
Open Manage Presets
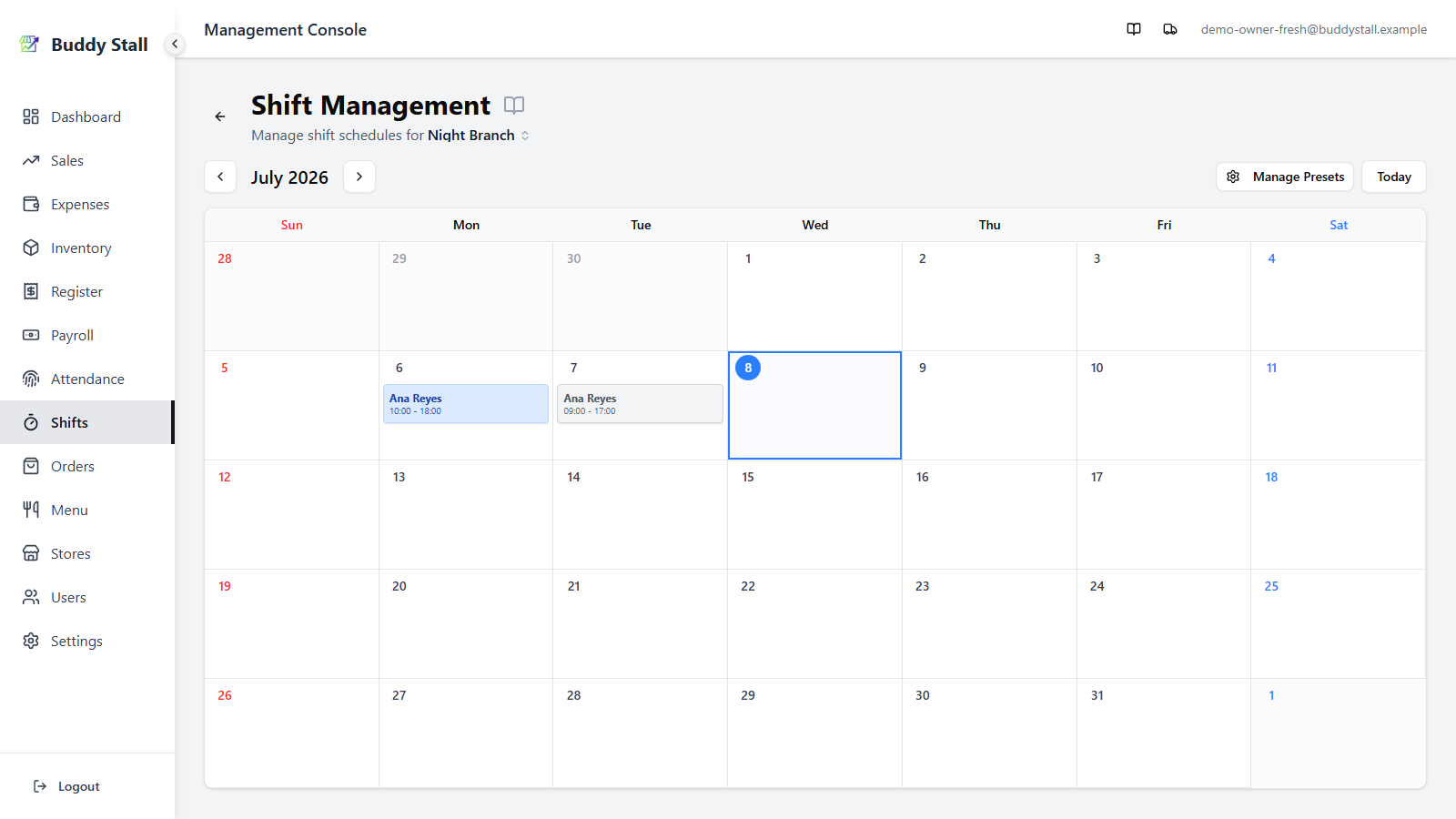1285,177
